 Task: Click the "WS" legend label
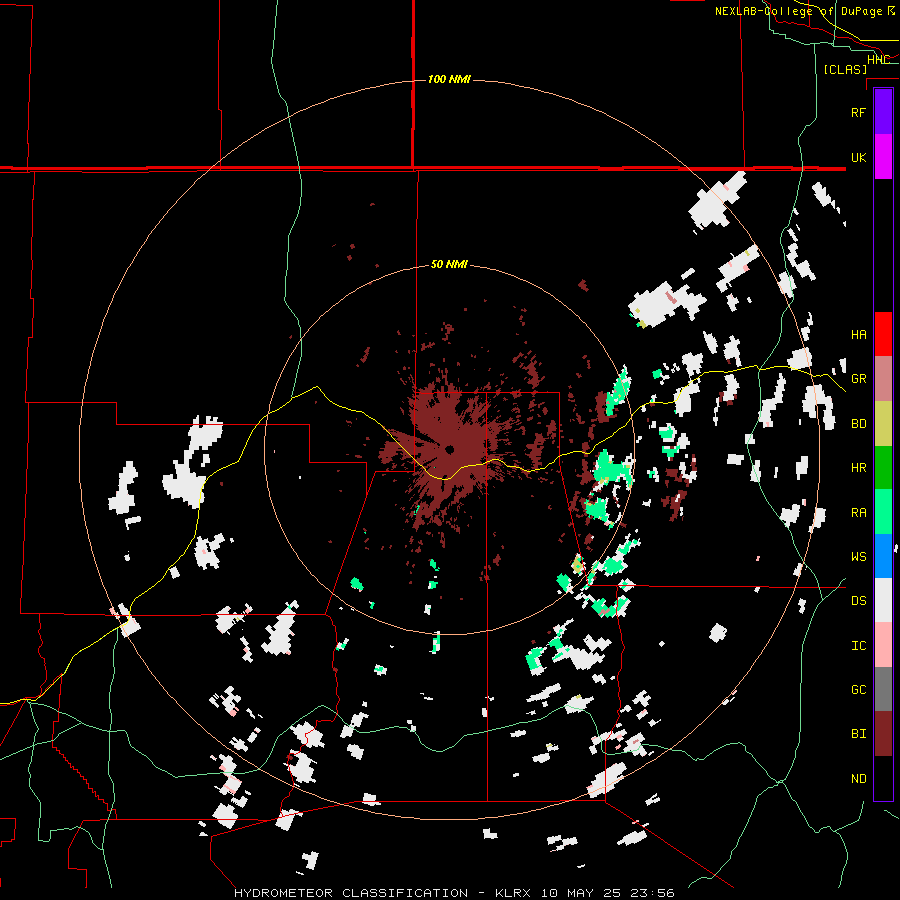[x=858, y=557]
